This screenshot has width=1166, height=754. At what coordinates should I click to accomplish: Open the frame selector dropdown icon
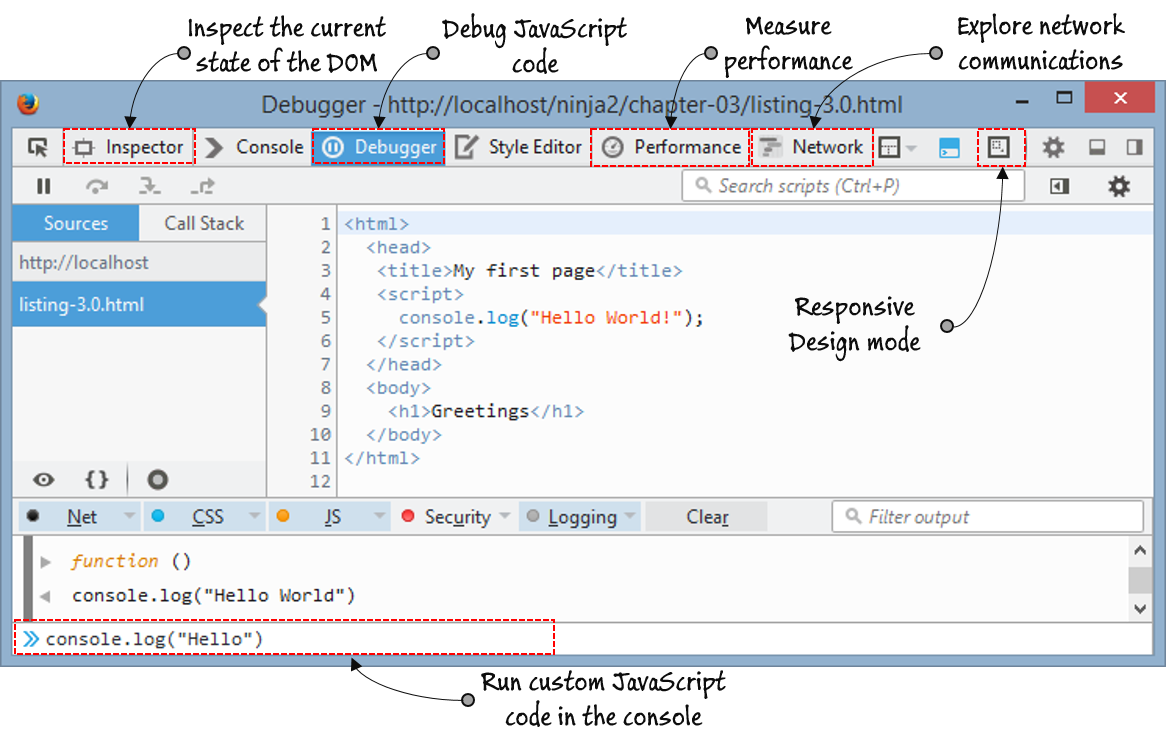tap(897, 148)
